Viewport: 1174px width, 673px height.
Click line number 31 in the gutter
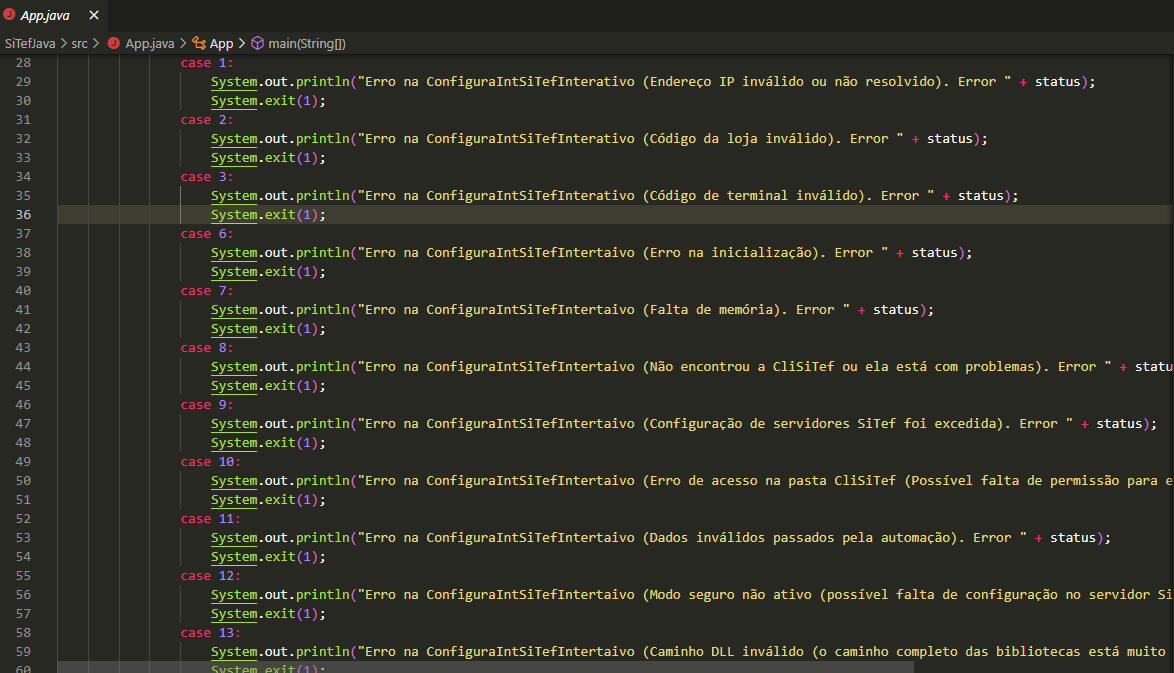click(23, 120)
